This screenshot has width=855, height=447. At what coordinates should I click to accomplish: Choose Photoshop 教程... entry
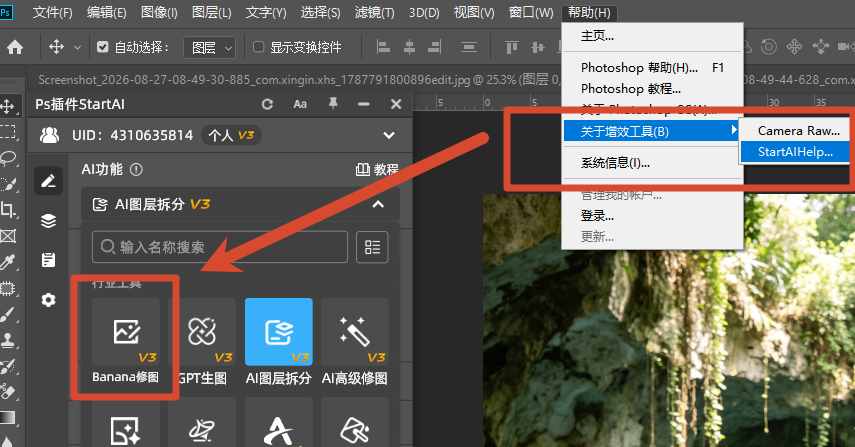(x=653, y=88)
